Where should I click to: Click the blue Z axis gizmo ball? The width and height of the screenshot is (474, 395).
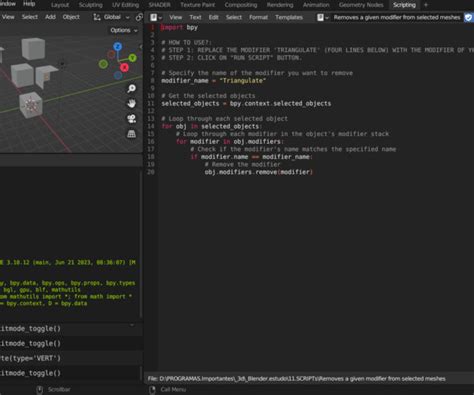click(x=117, y=47)
